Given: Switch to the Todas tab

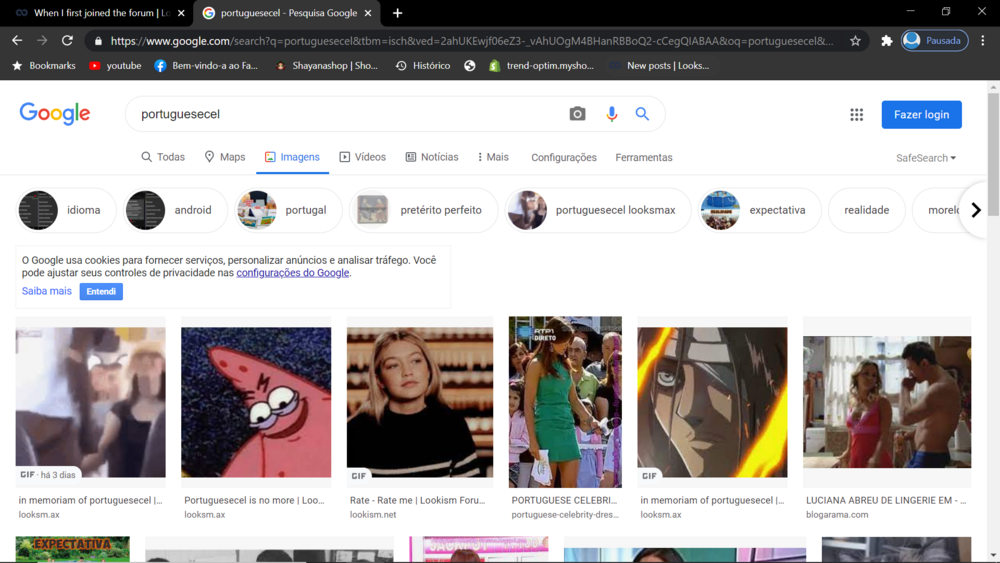Looking at the screenshot, I should tap(163, 157).
